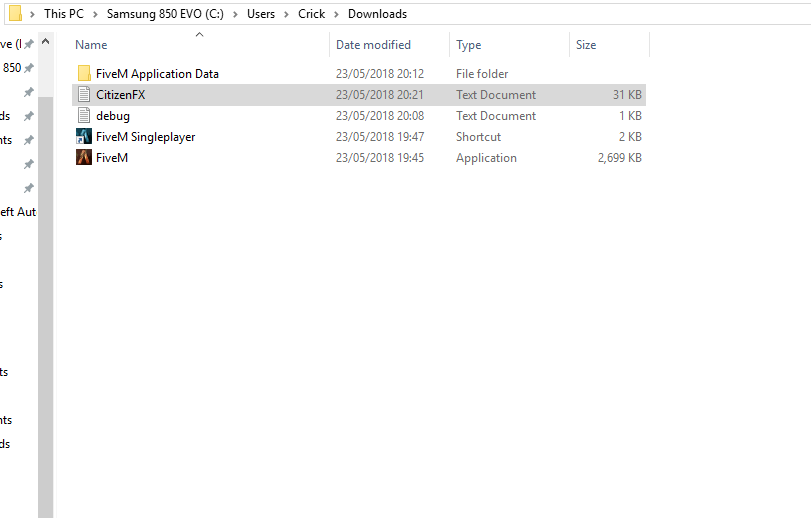Navigate to Crick breadcrumb

[x=311, y=14]
